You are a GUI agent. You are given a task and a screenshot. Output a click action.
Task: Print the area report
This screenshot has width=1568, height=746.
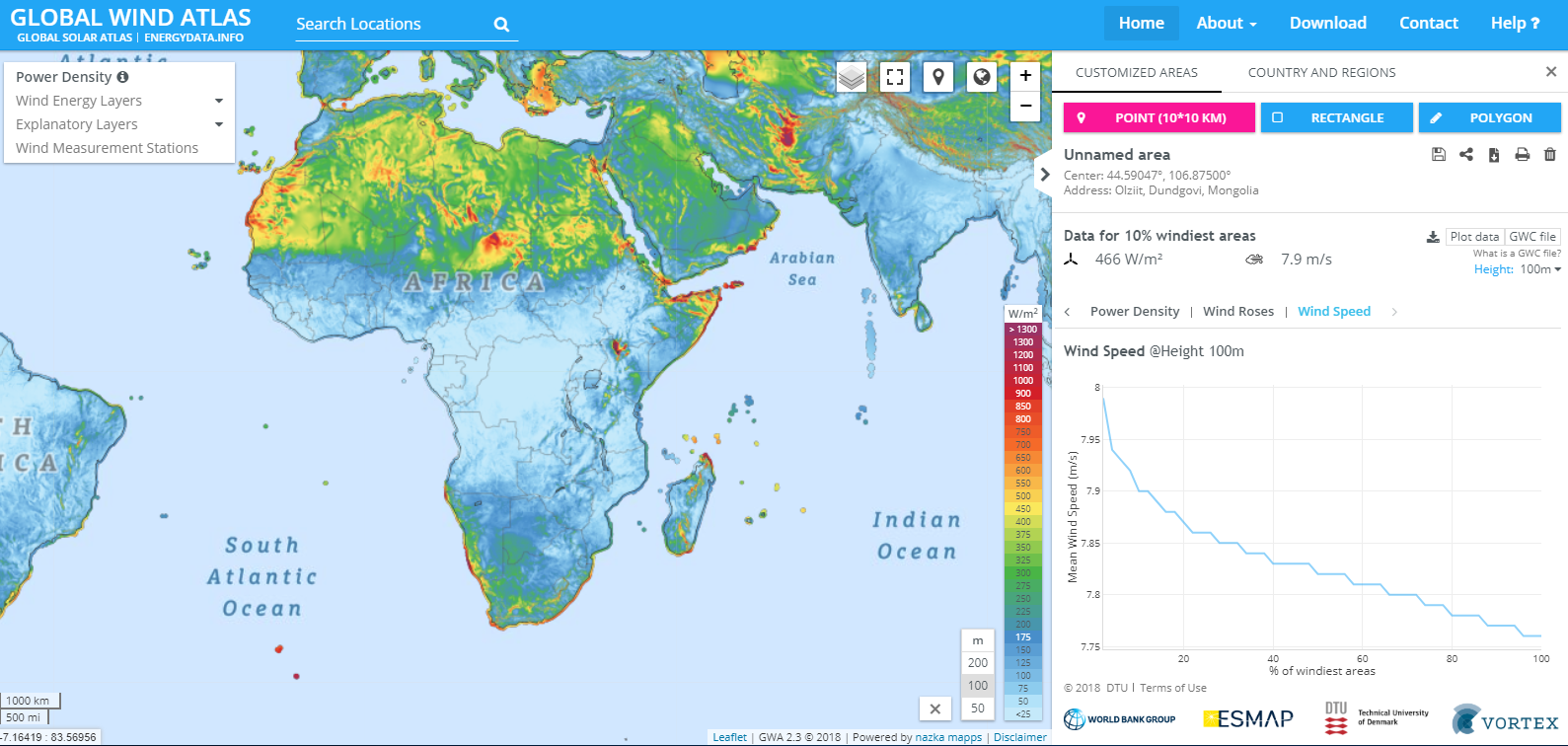1523,155
